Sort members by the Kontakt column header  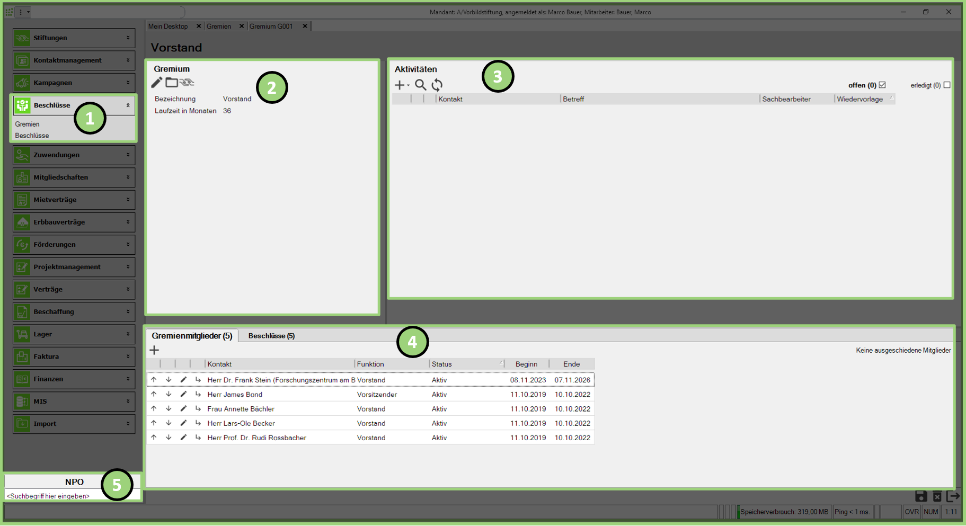[280, 364]
